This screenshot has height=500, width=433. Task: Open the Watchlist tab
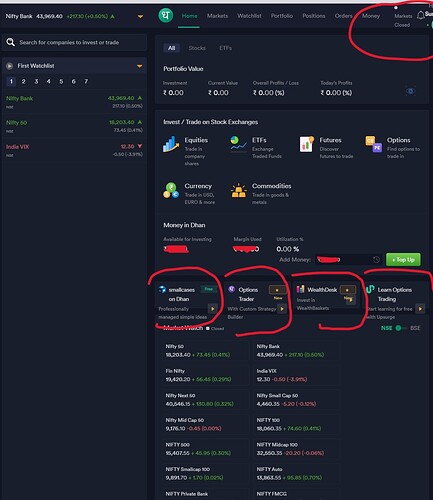click(249, 16)
